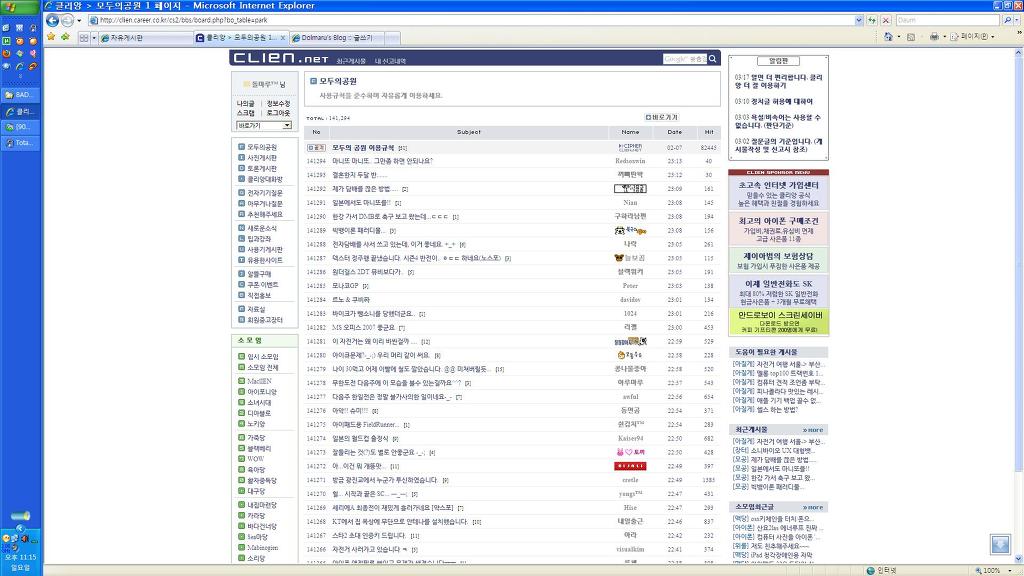Expand the toolbar overflow chevron

(x=1019, y=33)
